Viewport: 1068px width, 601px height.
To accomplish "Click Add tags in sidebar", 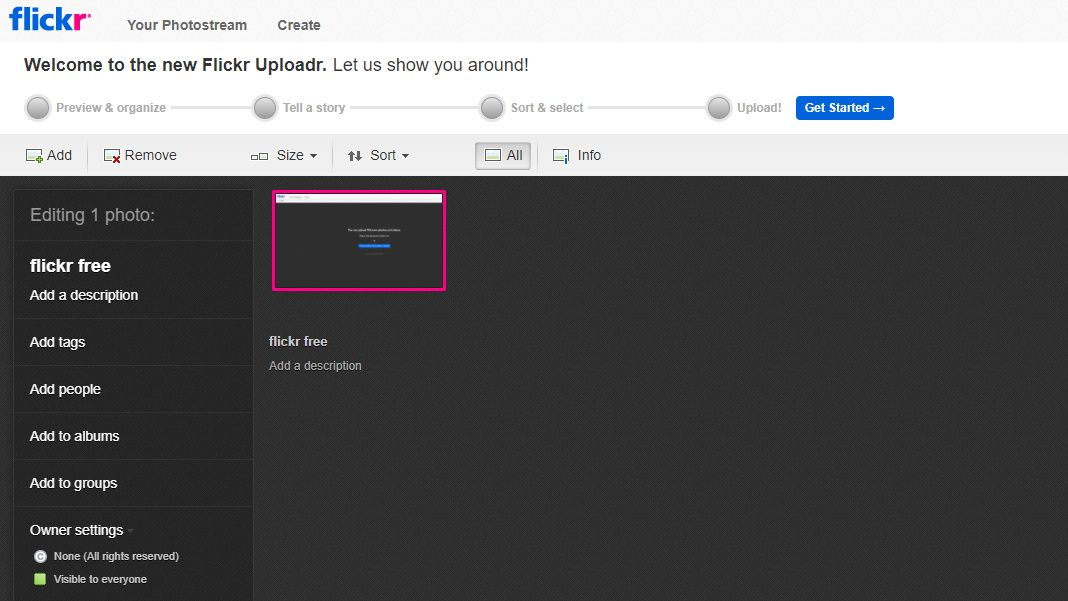I will click(x=57, y=342).
